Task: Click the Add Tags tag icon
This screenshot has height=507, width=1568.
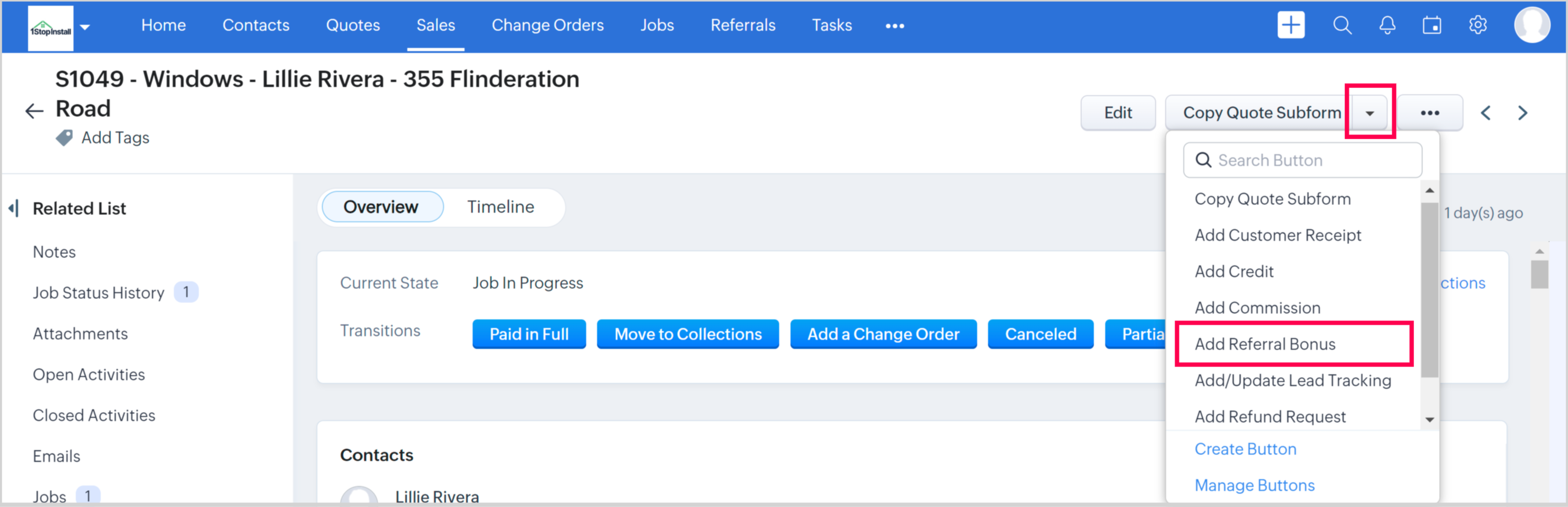Action: (64, 138)
